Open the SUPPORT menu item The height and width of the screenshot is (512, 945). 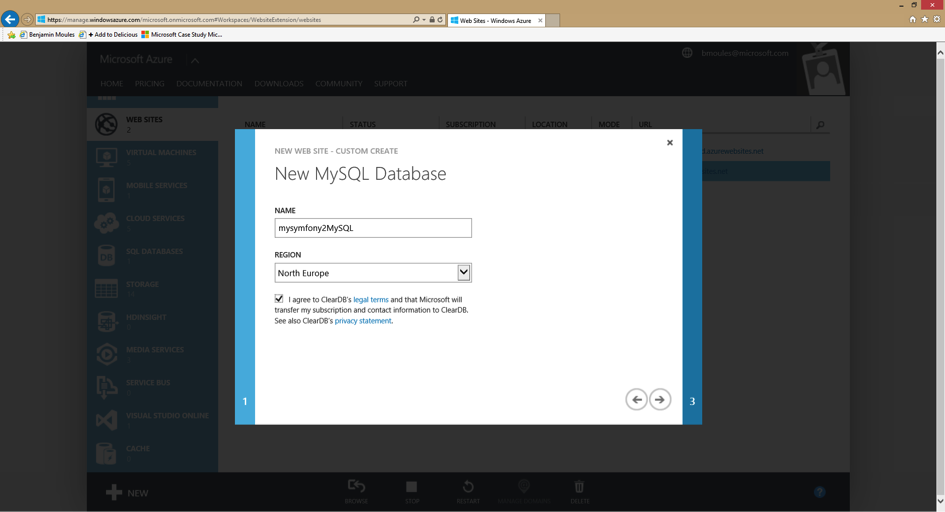pyautogui.click(x=391, y=84)
